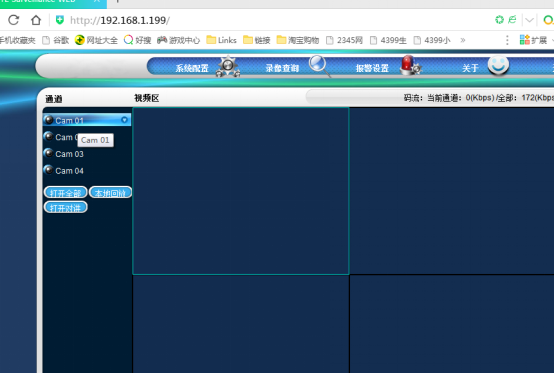
Task: Select Cam 04 channel
Action: [69, 171]
